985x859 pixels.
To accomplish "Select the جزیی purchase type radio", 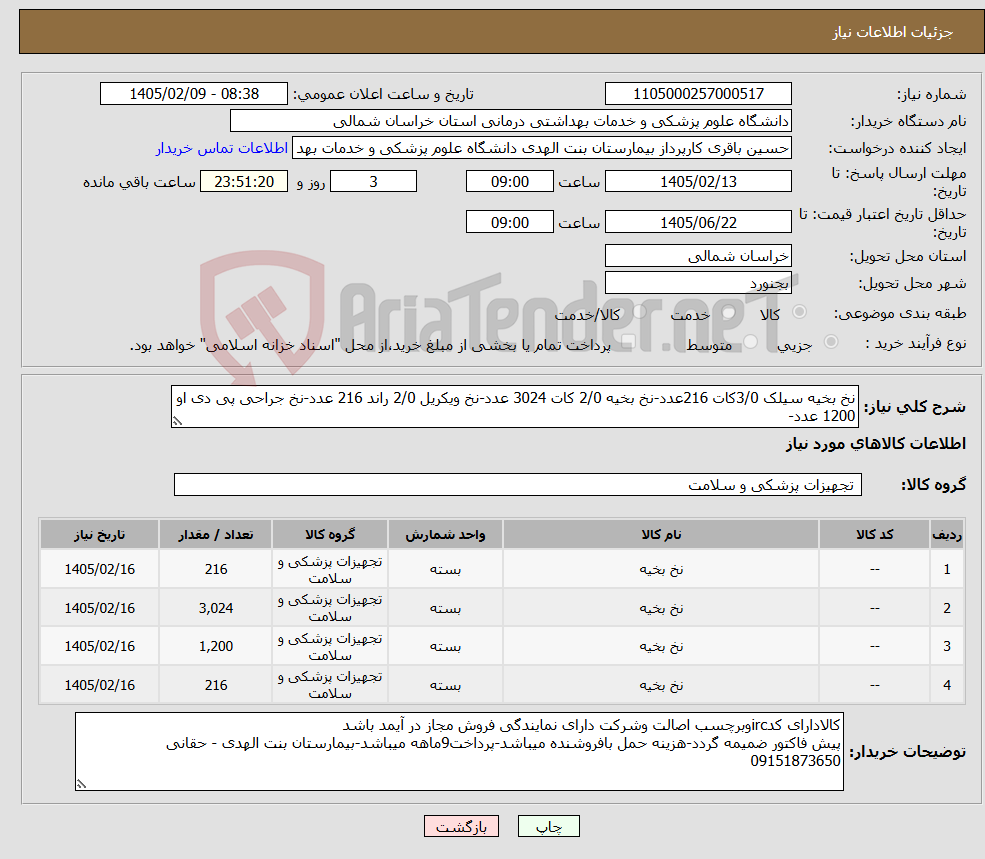I will click(830, 342).
